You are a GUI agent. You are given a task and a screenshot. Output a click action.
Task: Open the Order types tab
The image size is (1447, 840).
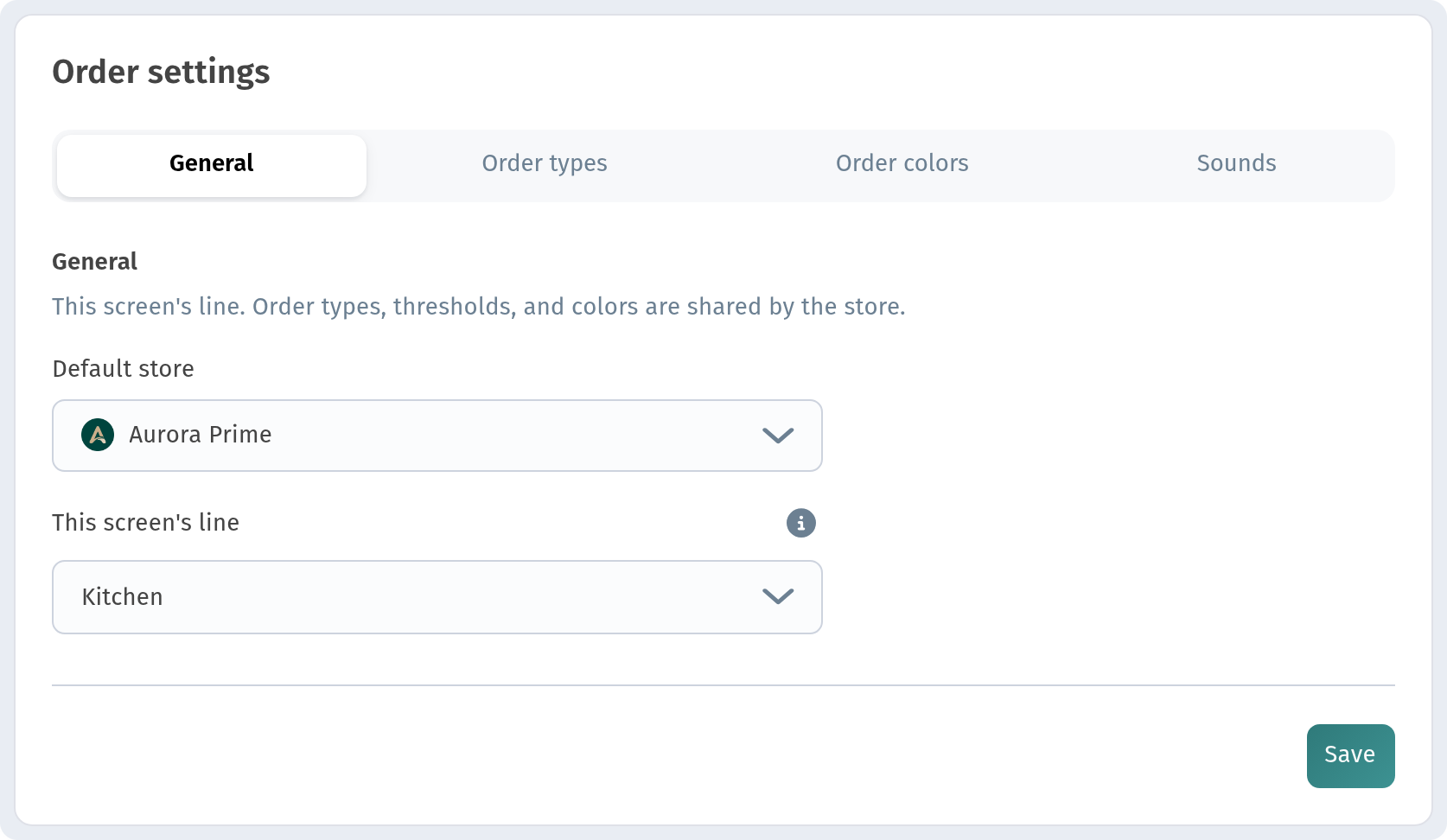pos(545,165)
